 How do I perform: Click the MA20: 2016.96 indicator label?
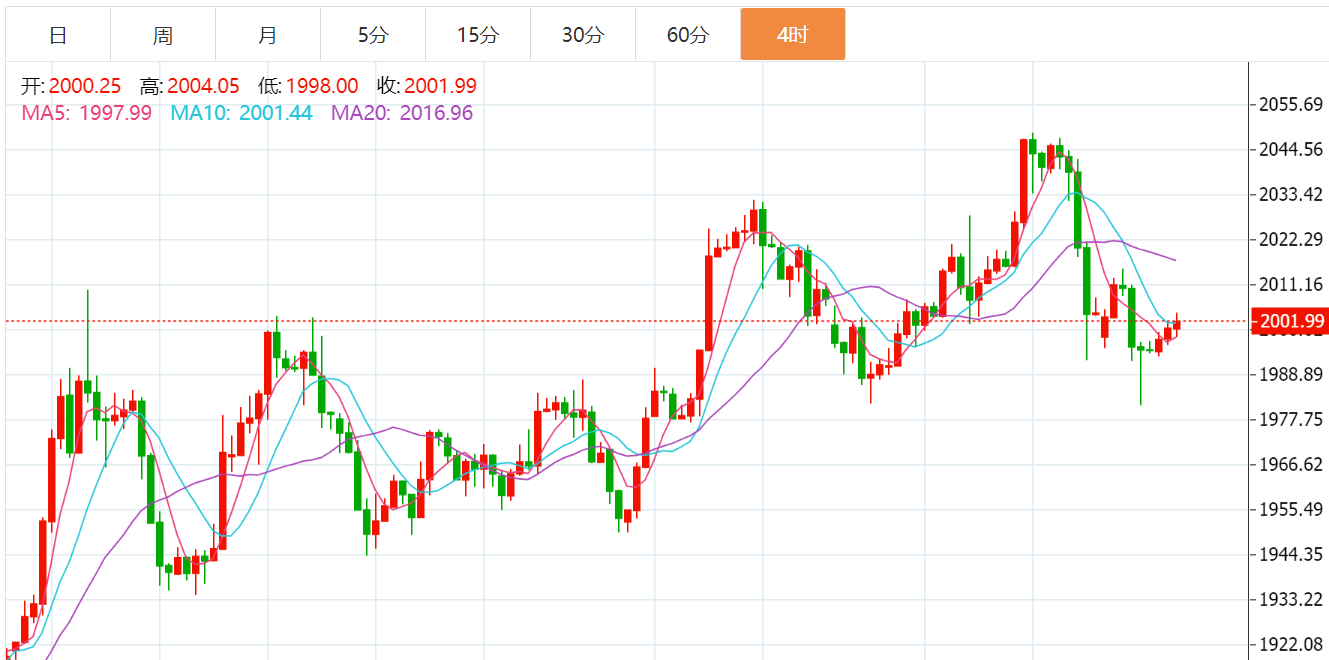pyautogui.click(x=402, y=113)
